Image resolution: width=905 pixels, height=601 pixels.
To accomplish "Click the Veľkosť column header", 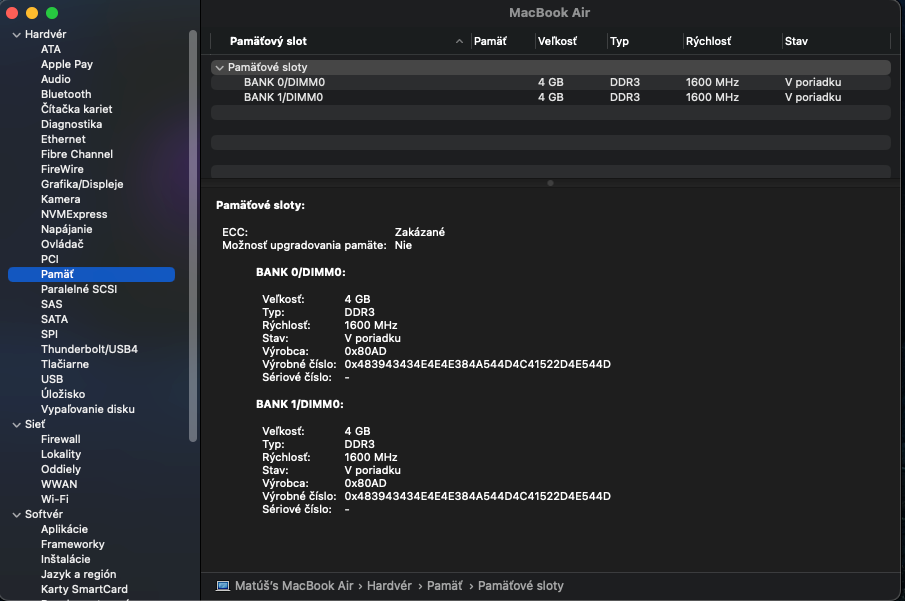I will 555,41.
